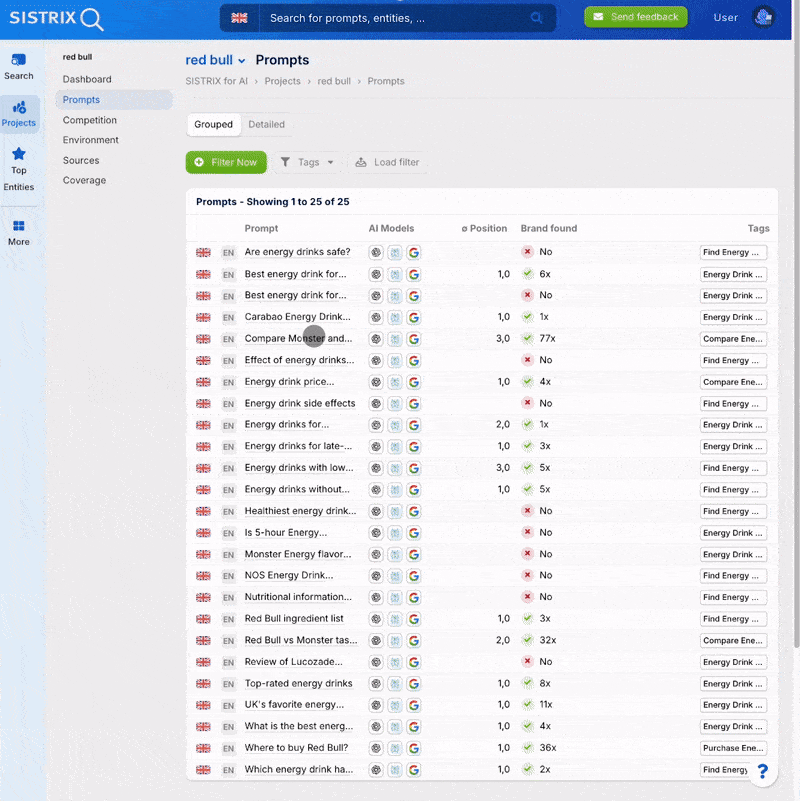Select the Grouped tab
The image size is (800, 801).
(213, 124)
